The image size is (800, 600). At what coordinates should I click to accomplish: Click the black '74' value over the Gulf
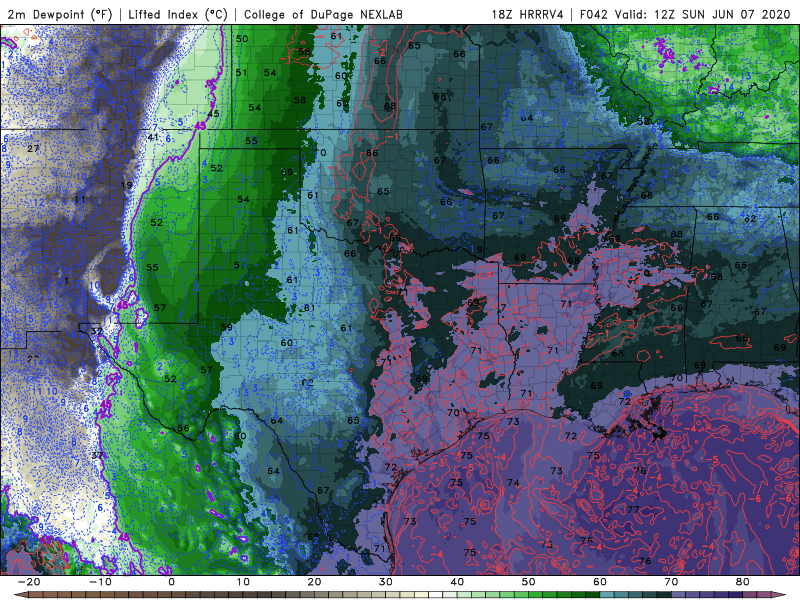tap(513, 483)
